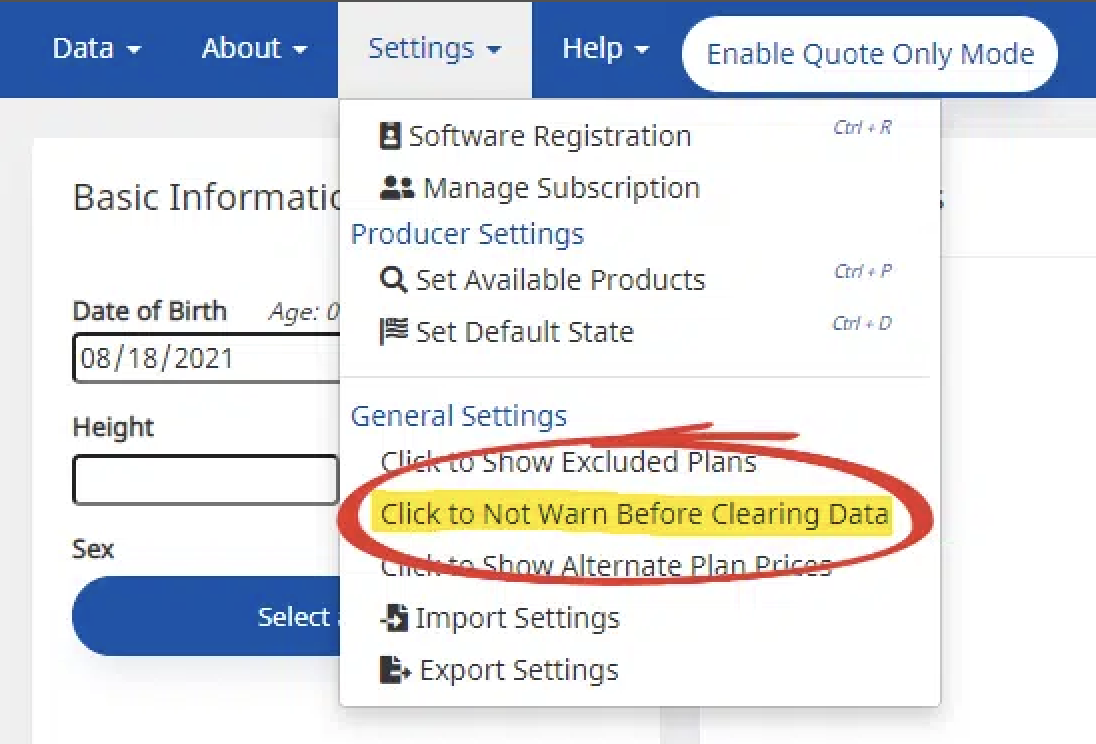1096x744 pixels.
Task: Collapse the Settings dropdown menu
Action: pyautogui.click(x=434, y=49)
